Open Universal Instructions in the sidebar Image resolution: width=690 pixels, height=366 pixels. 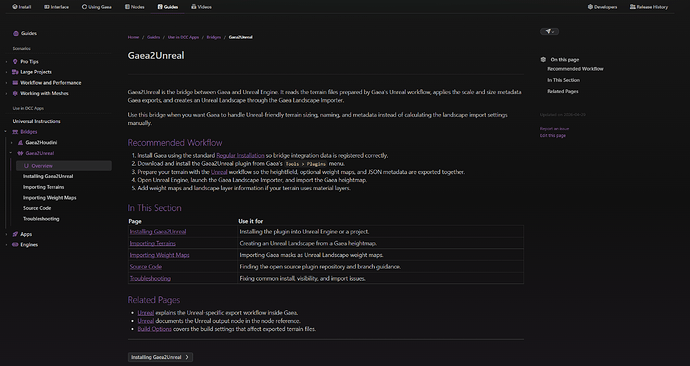click(37, 121)
